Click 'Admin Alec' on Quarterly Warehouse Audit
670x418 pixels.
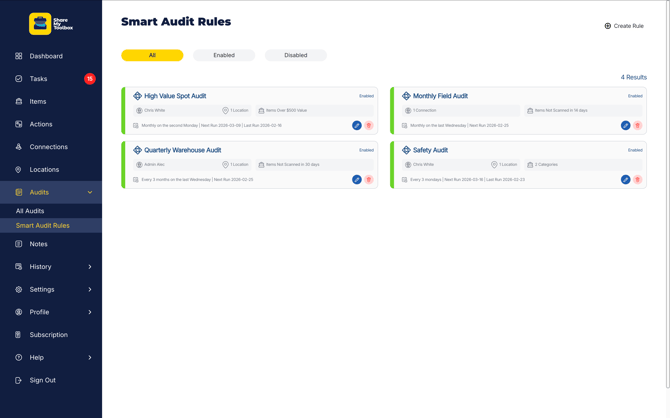point(154,165)
